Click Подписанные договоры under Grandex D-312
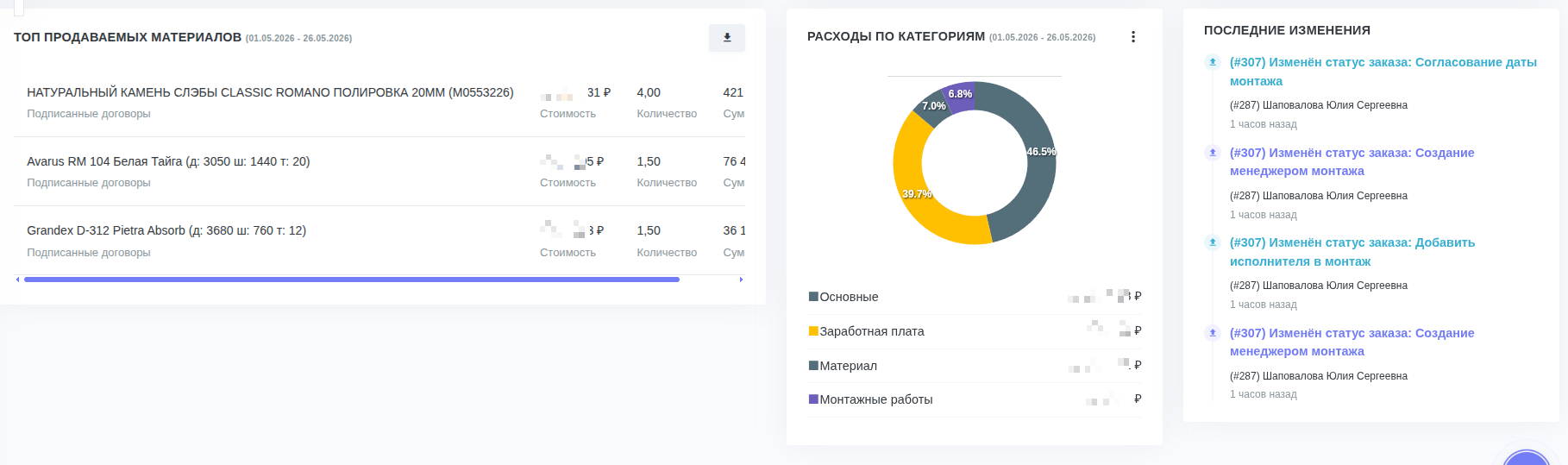The image size is (1568, 465). tap(89, 252)
